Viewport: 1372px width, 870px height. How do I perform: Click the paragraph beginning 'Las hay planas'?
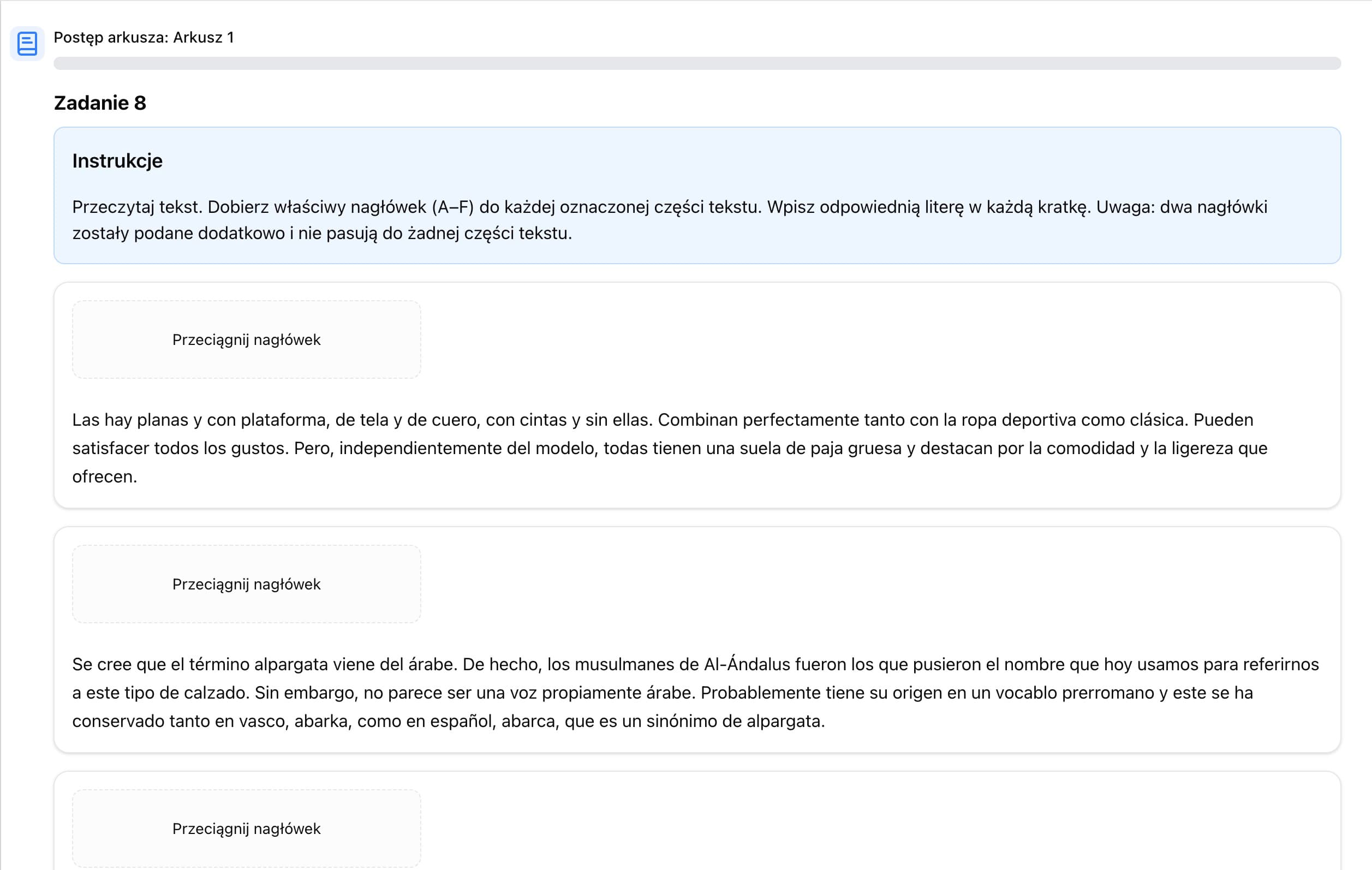pyautogui.click(x=669, y=449)
